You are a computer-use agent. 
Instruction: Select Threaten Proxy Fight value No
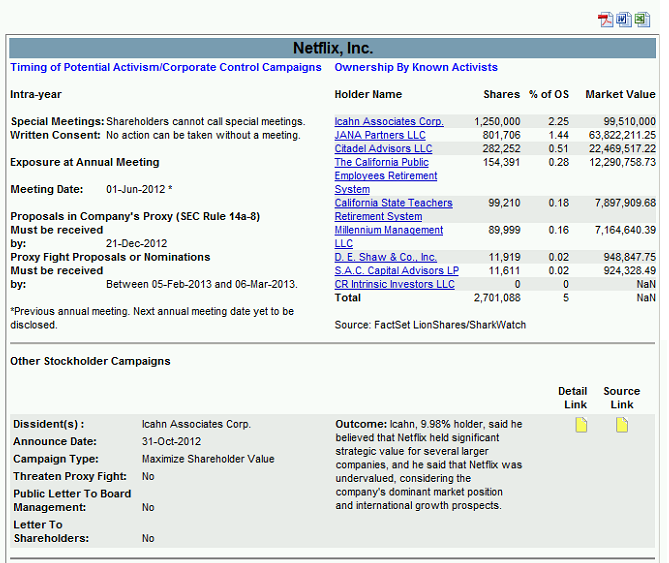click(148, 476)
